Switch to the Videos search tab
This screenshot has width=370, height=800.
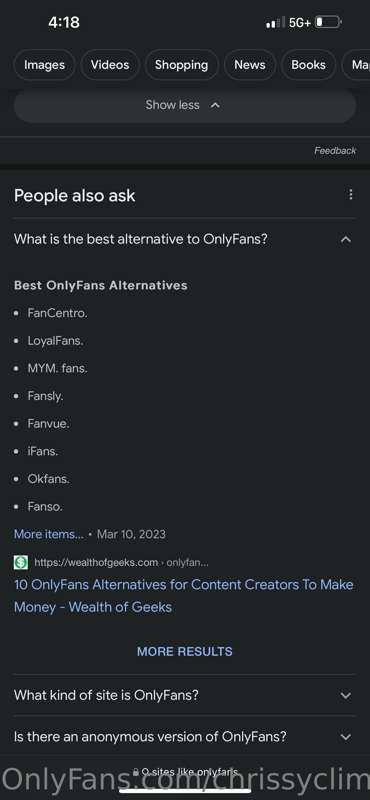(110, 65)
